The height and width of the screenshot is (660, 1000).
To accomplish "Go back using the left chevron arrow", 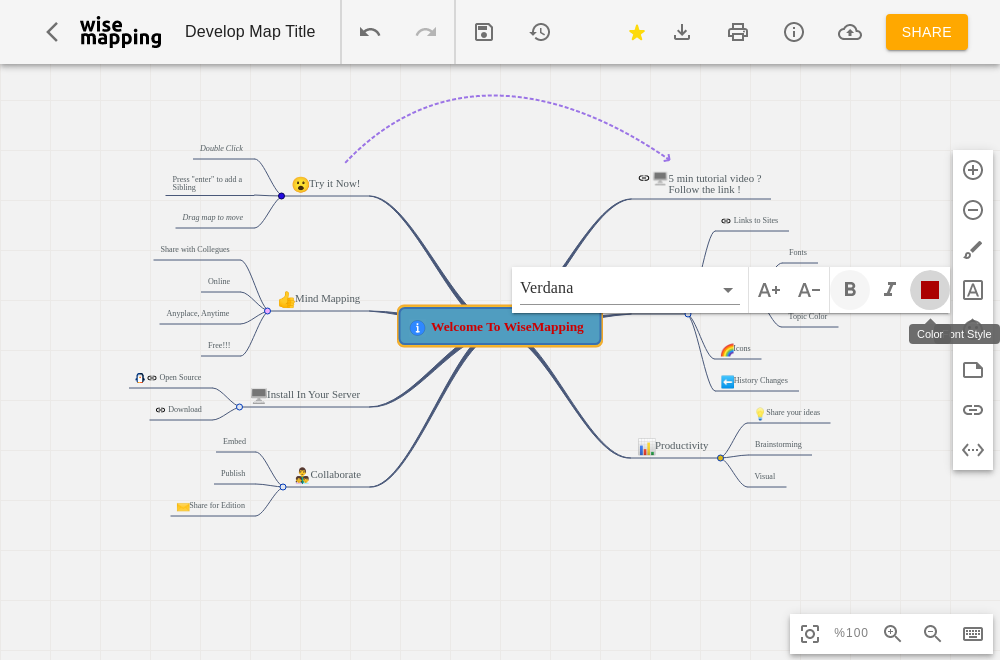I will pos(52,32).
